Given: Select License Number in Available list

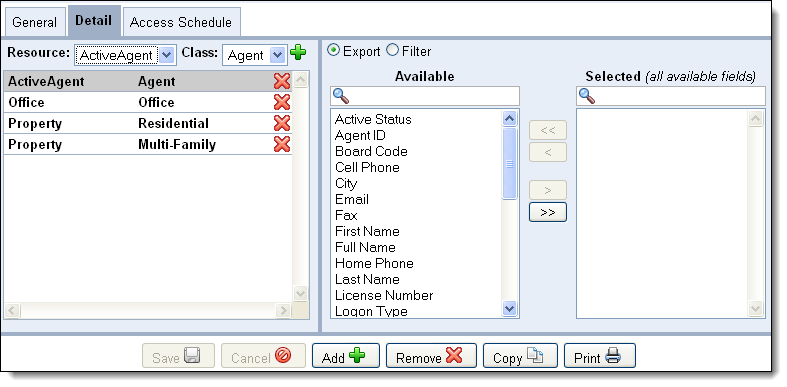Looking at the screenshot, I should (384, 296).
